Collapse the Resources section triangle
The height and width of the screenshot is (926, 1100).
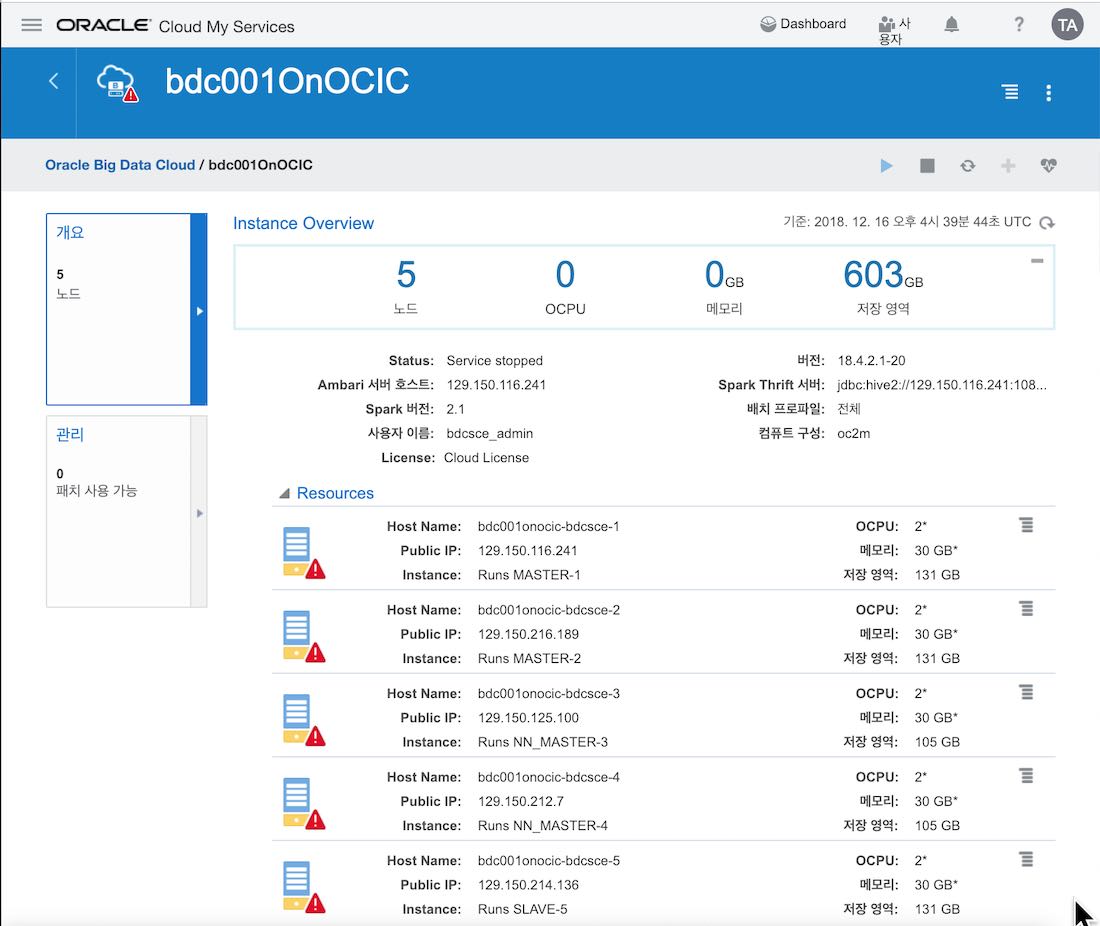(284, 494)
